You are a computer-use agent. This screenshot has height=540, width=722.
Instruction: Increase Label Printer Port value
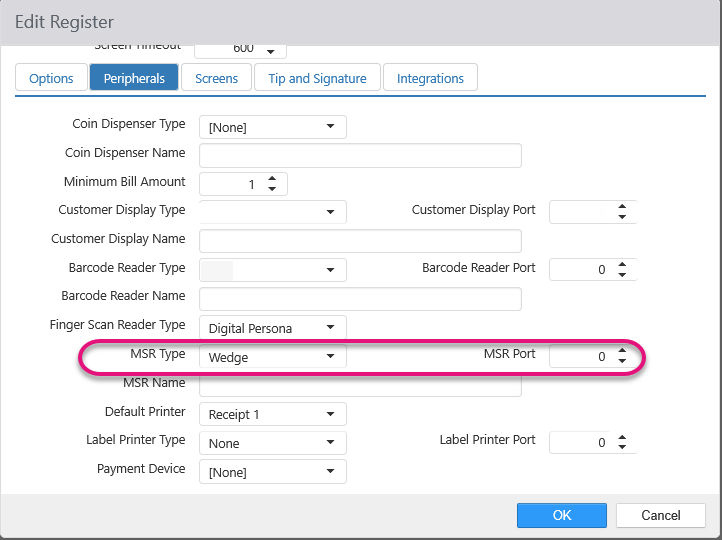click(622, 437)
